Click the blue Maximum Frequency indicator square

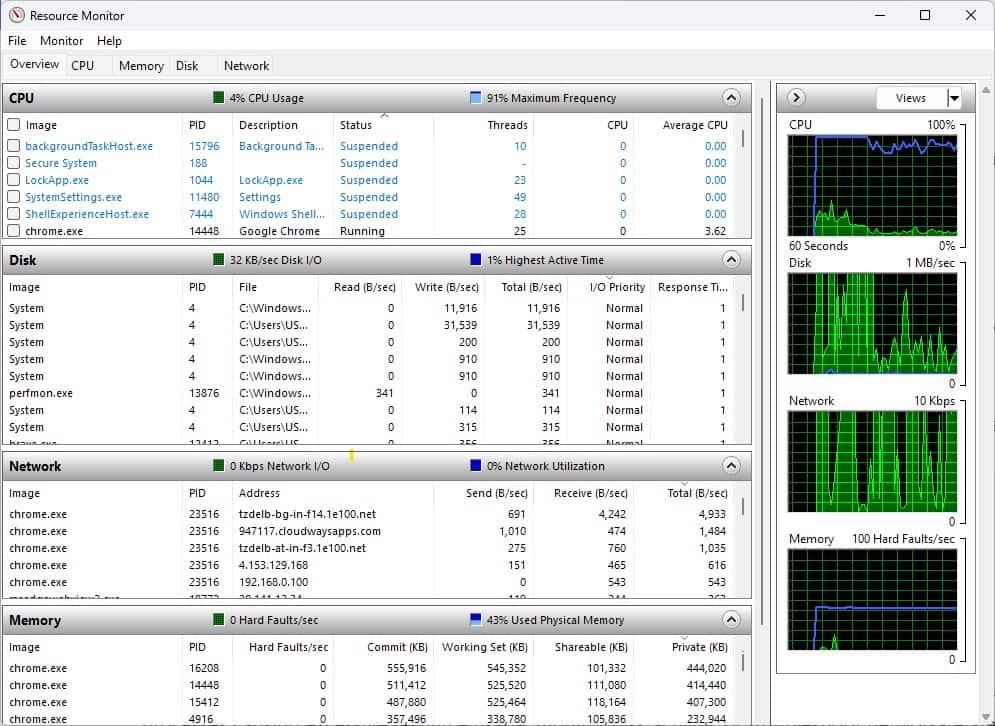pyautogui.click(x=475, y=98)
